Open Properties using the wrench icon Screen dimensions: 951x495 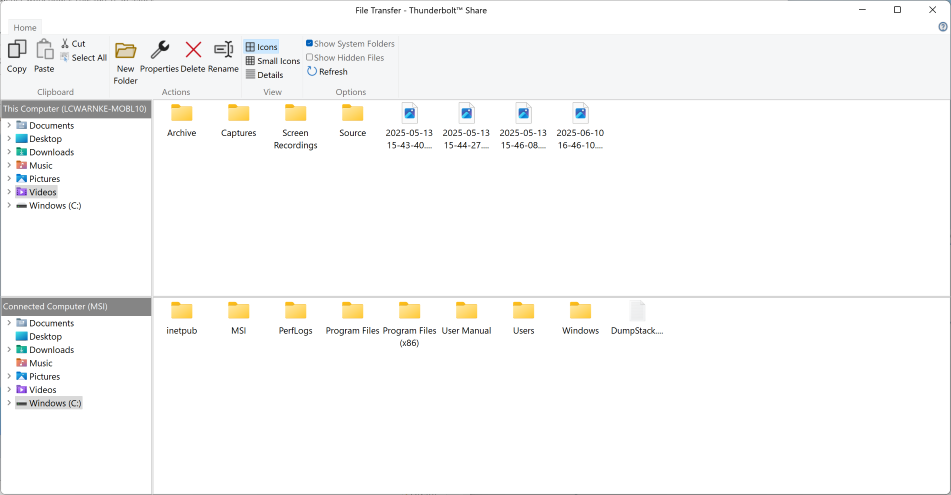(x=160, y=50)
